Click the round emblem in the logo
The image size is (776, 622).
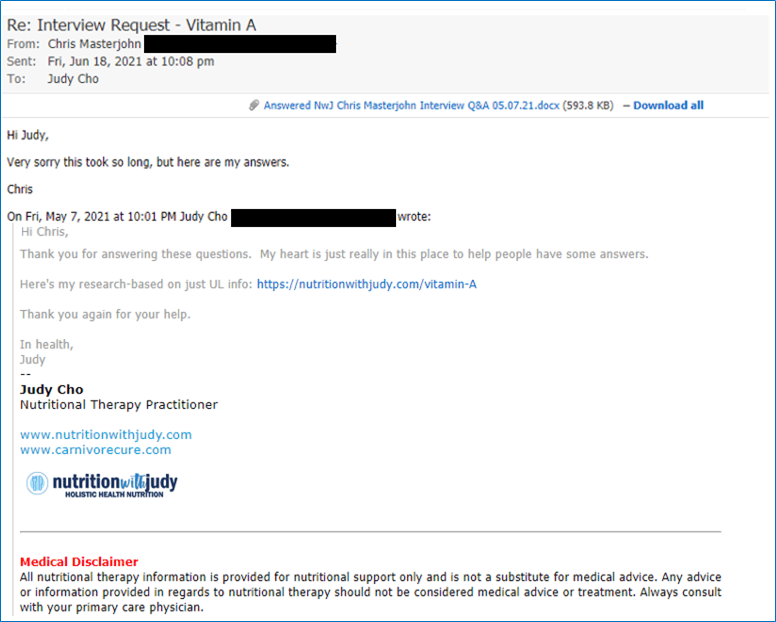[x=37, y=484]
